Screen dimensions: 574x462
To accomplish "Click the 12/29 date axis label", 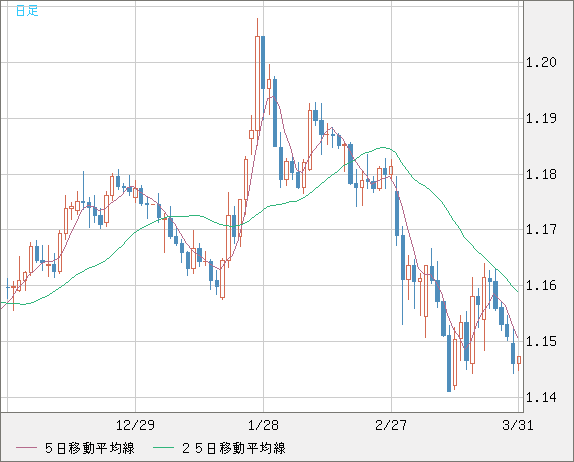I will [135, 425].
